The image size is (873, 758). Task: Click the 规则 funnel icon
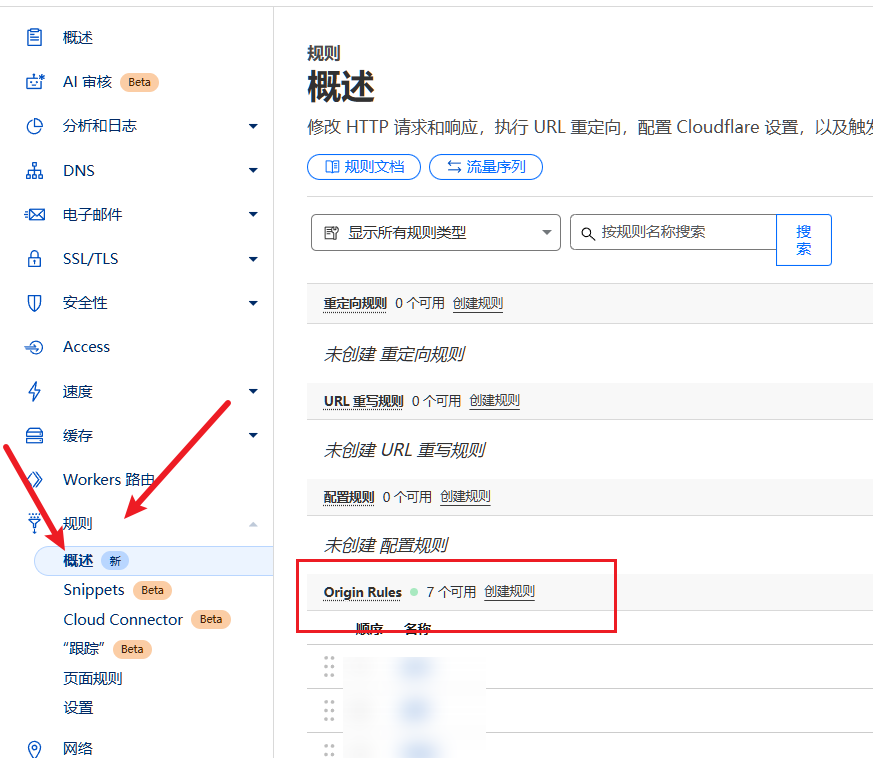coord(35,523)
